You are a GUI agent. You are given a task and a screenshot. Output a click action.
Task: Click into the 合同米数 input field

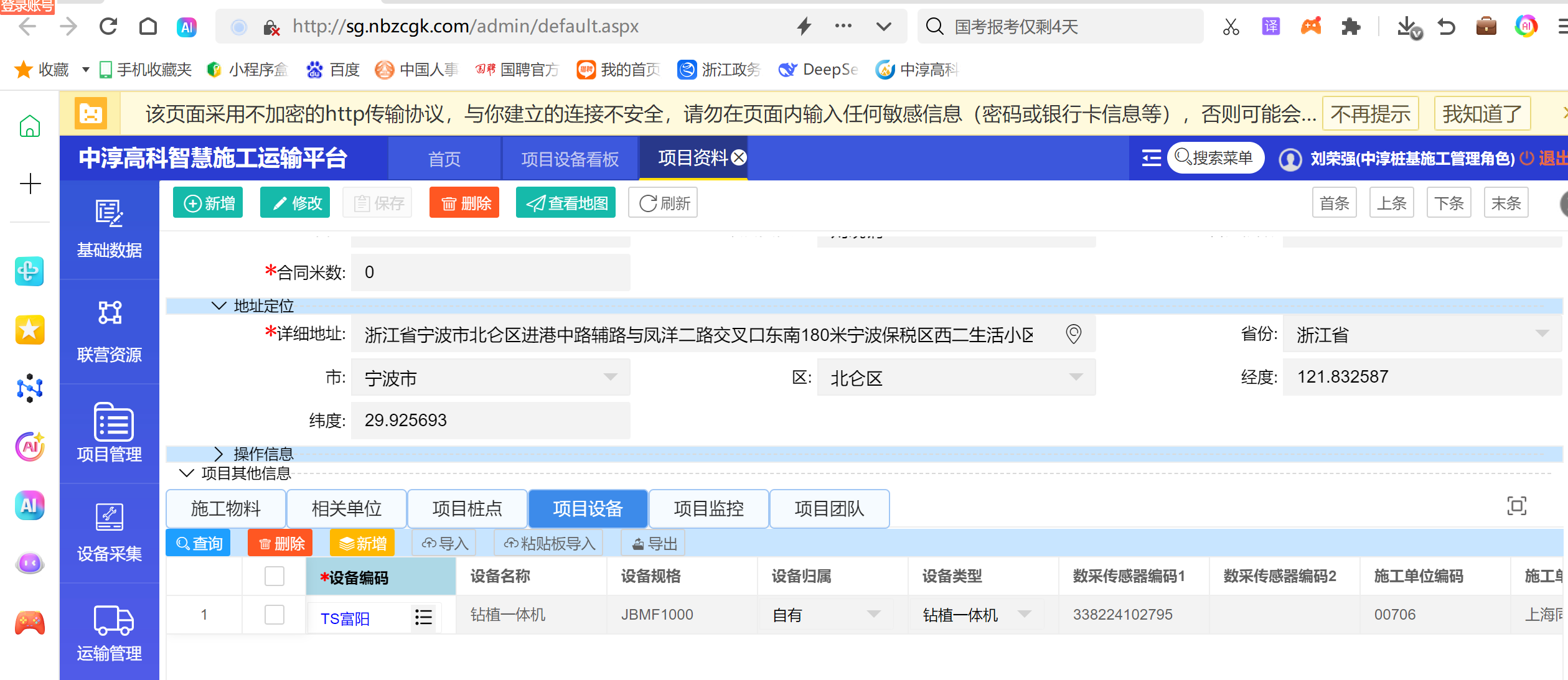491,272
